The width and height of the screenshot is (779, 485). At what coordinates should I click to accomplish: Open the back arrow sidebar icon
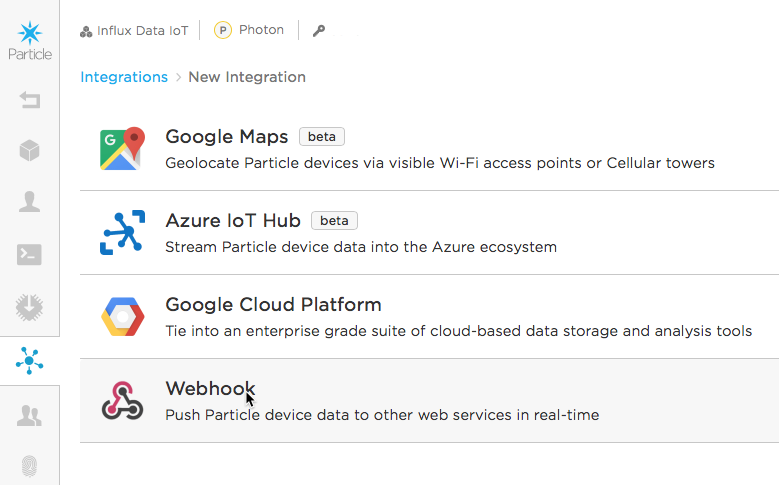click(x=30, y=100)
